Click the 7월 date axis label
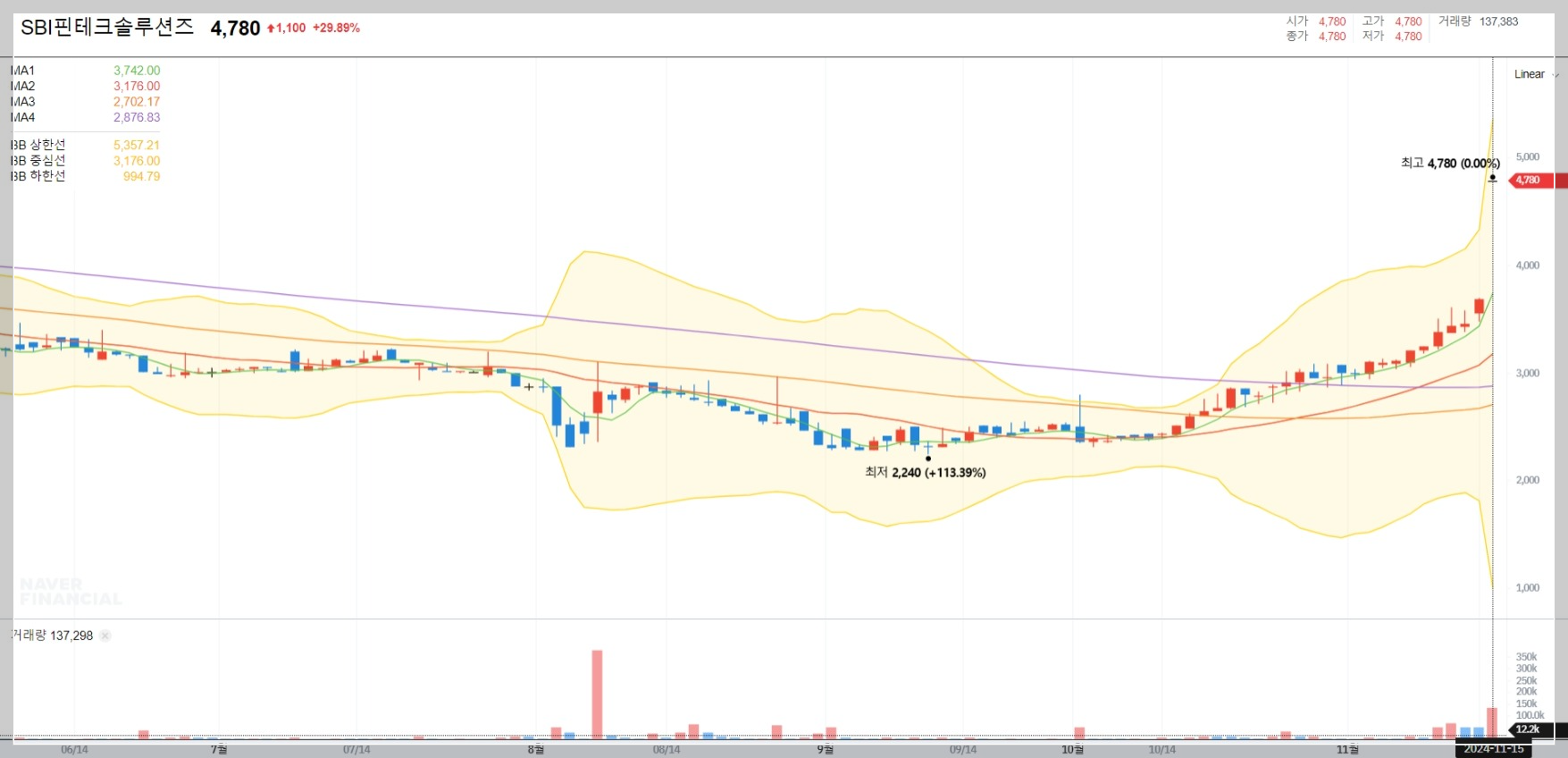Image resolution: width=1568 pixels, height=758 pixels. pyautogui.click(x=219, y=749)
